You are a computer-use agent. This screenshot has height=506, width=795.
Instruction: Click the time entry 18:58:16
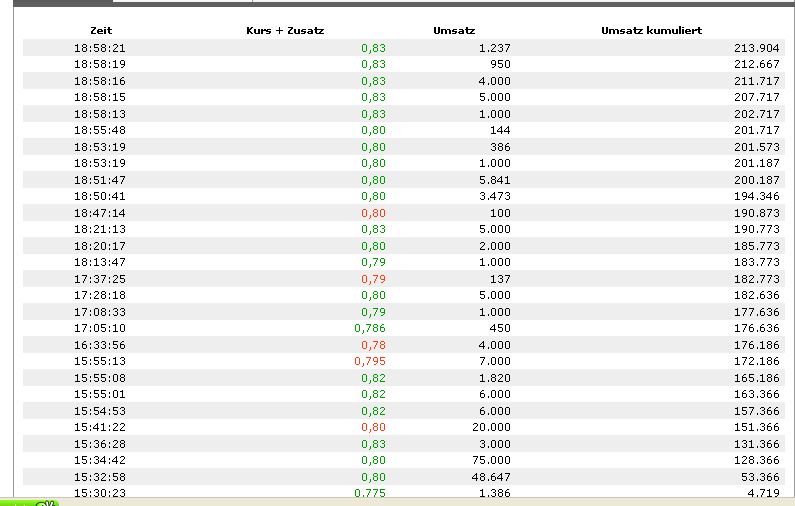(100, 81)
